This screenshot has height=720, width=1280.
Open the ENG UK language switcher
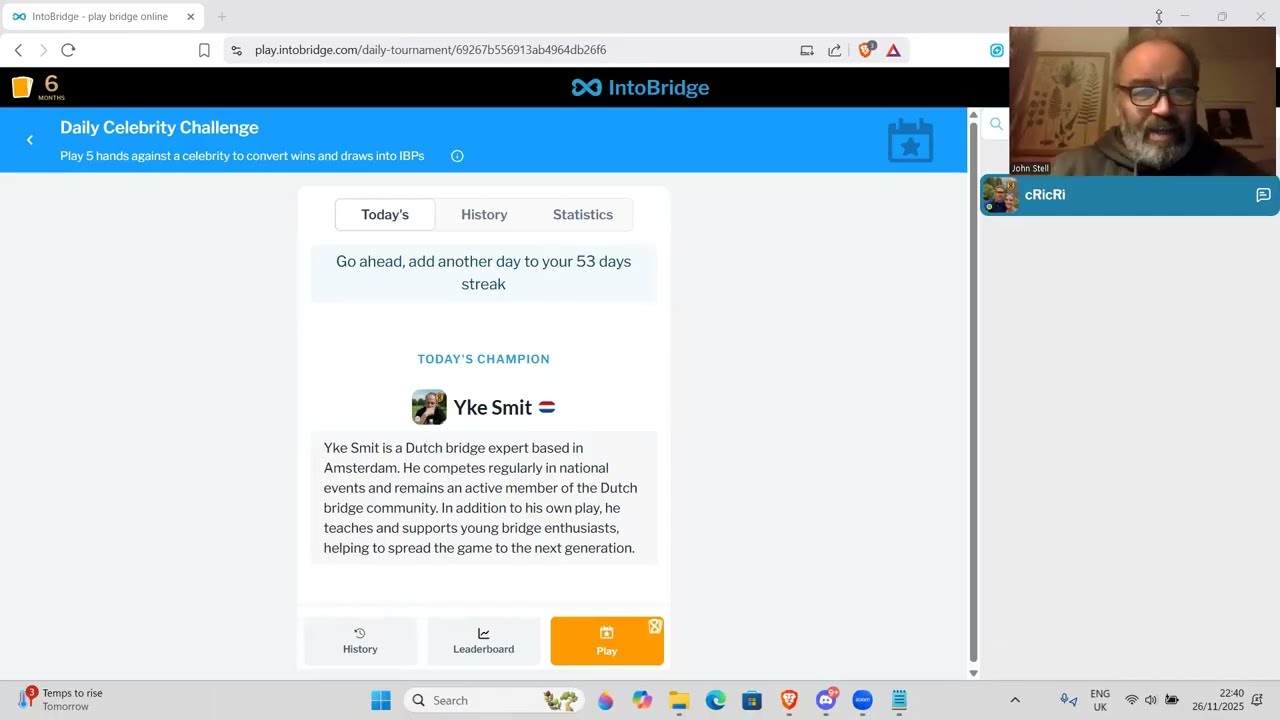1100,700
